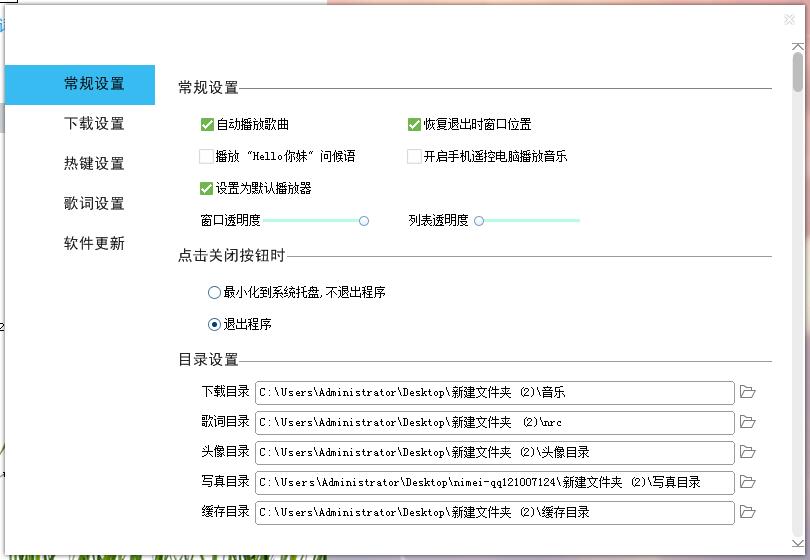Close the settings window
This screenshot has width=810, height=560.
(x=790, y=20)
